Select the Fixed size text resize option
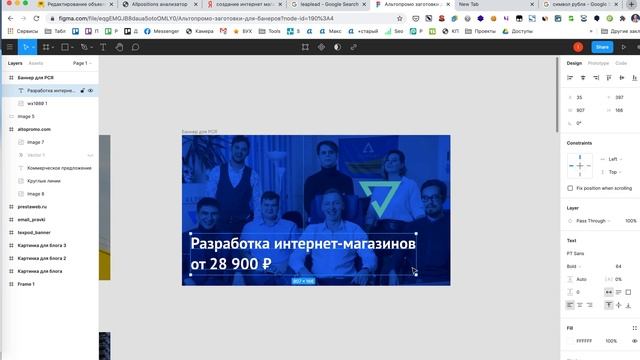This screenshot has width=640, height=360. pyautogui.click(x=629, y=292)
